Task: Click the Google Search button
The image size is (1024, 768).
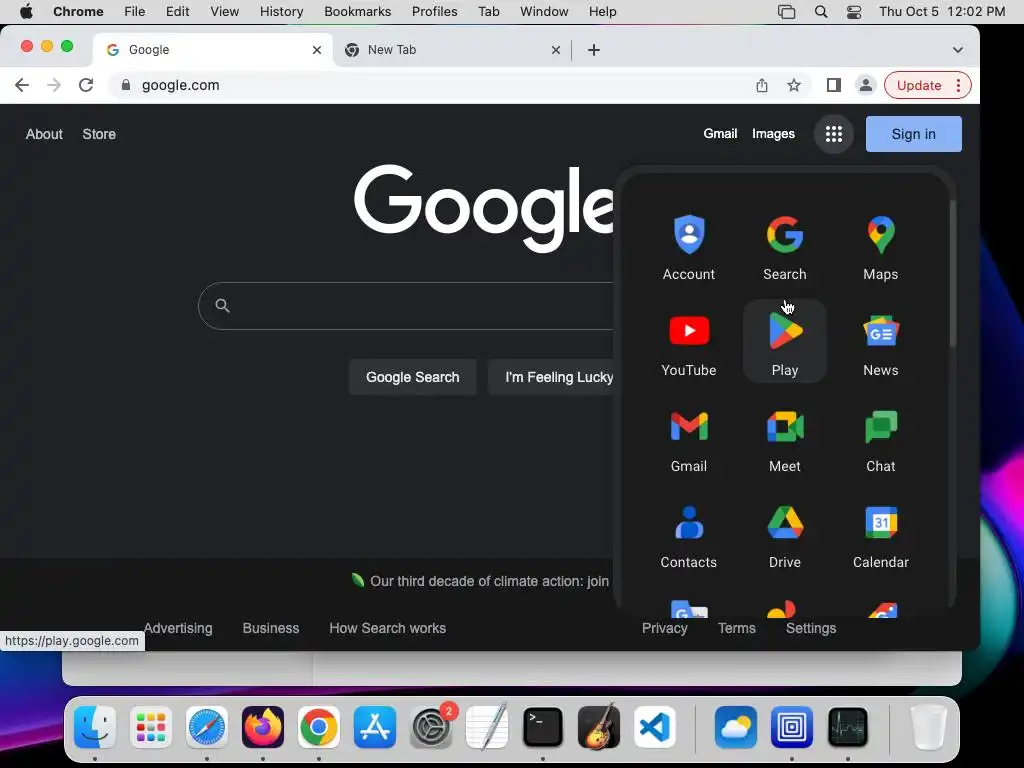Action: 412,377
